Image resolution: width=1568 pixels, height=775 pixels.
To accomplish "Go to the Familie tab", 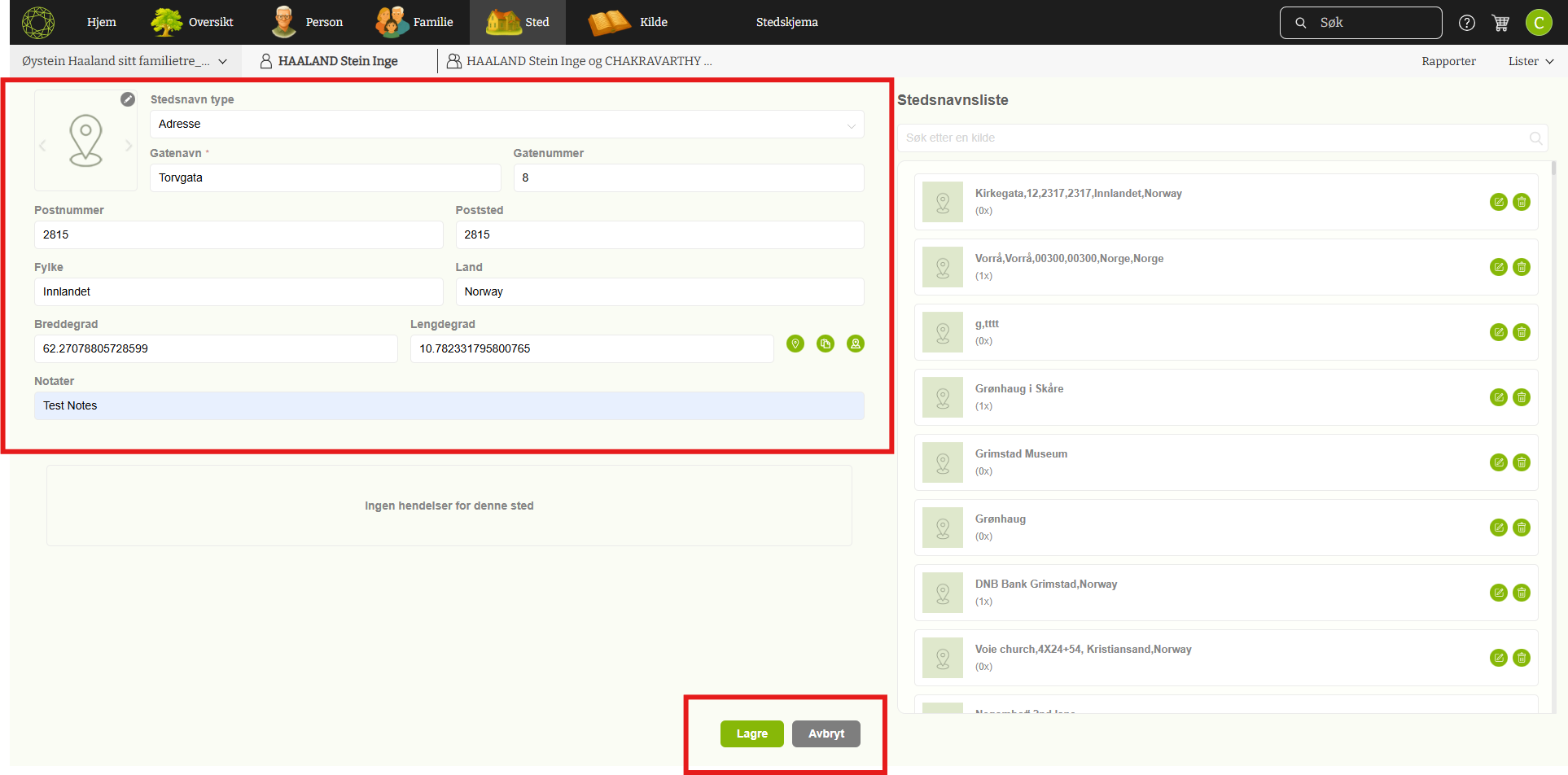I will tap(415, 22).
